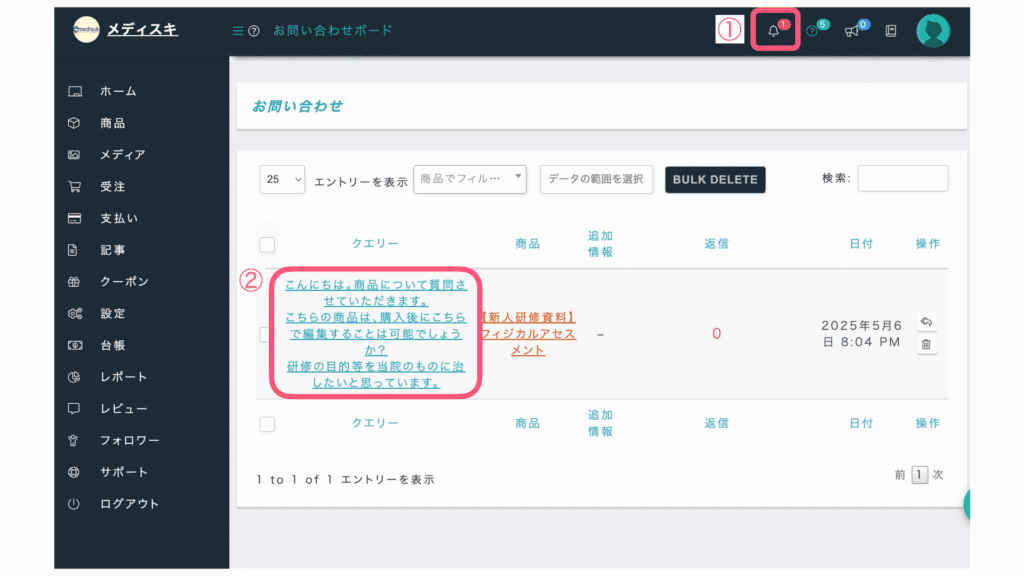
Task: Click the reply arrow icon in the row
Action: click(926, 322)
